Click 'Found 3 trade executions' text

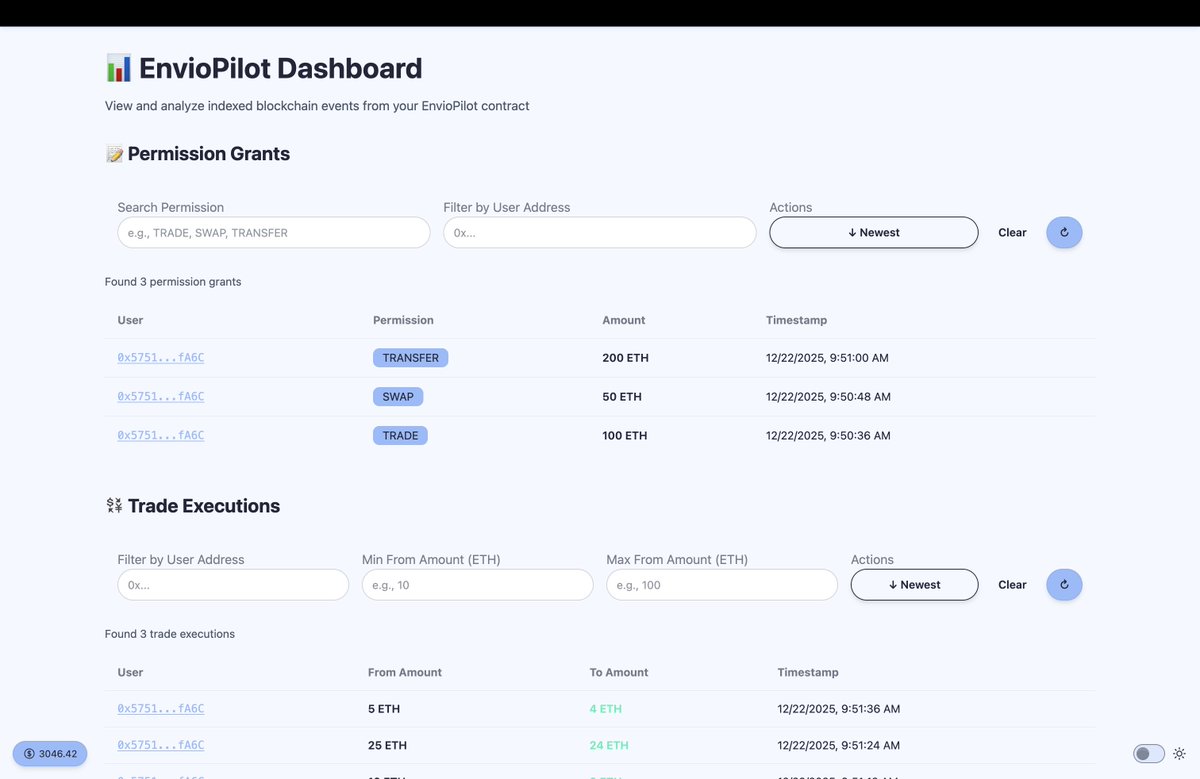click(x=170, y=634)
